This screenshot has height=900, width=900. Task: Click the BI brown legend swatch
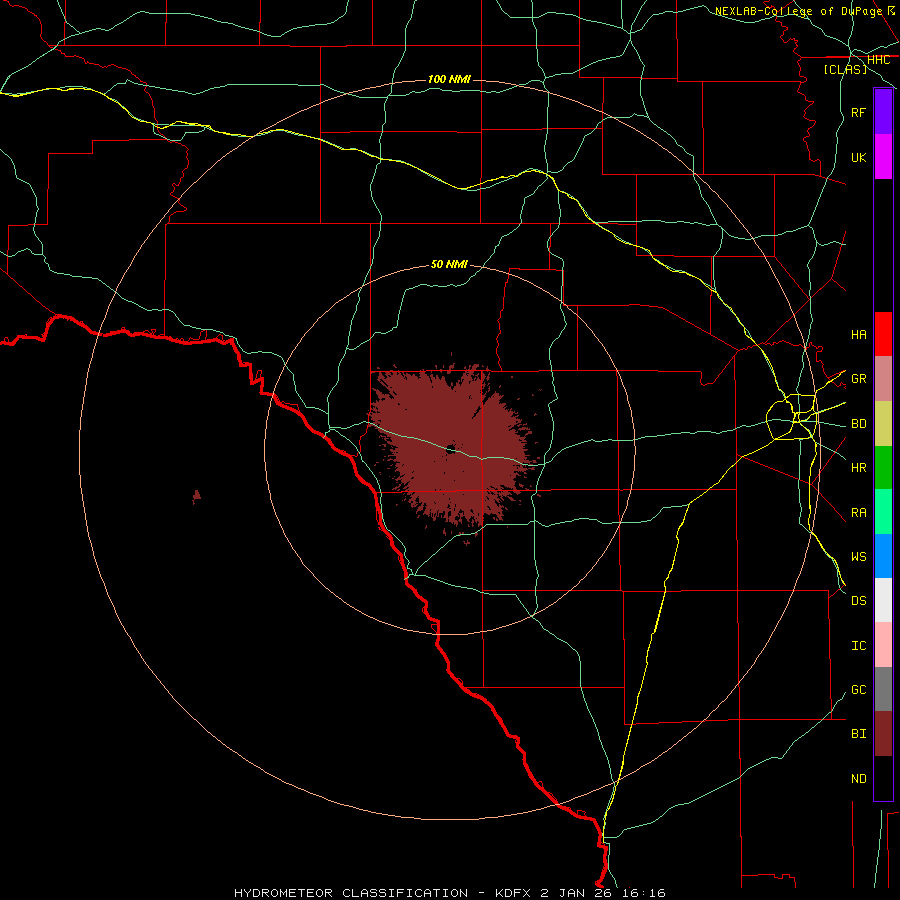tap(883, 734)
